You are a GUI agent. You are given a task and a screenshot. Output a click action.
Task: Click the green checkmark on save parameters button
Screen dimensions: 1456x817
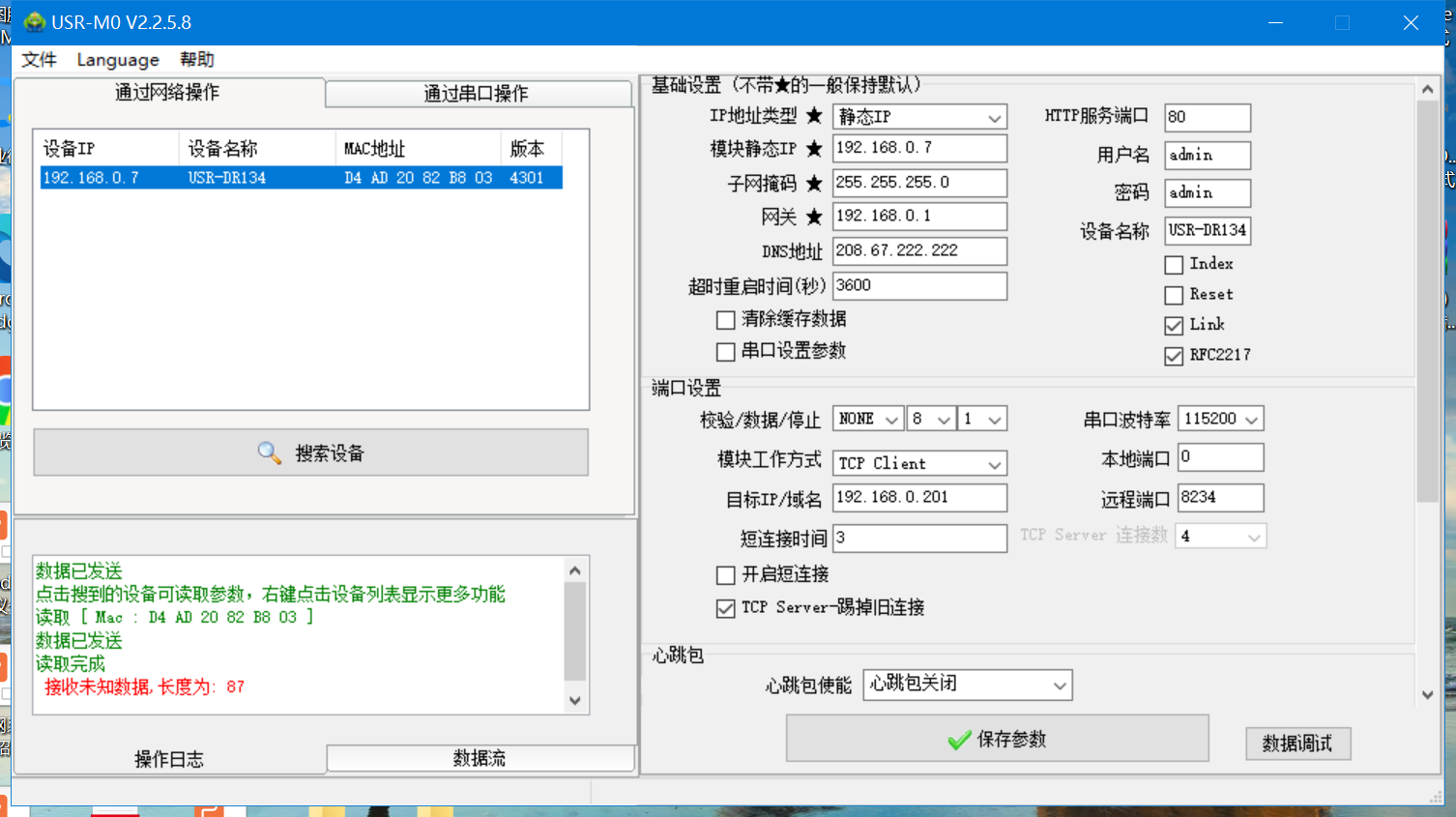(959, 741)
